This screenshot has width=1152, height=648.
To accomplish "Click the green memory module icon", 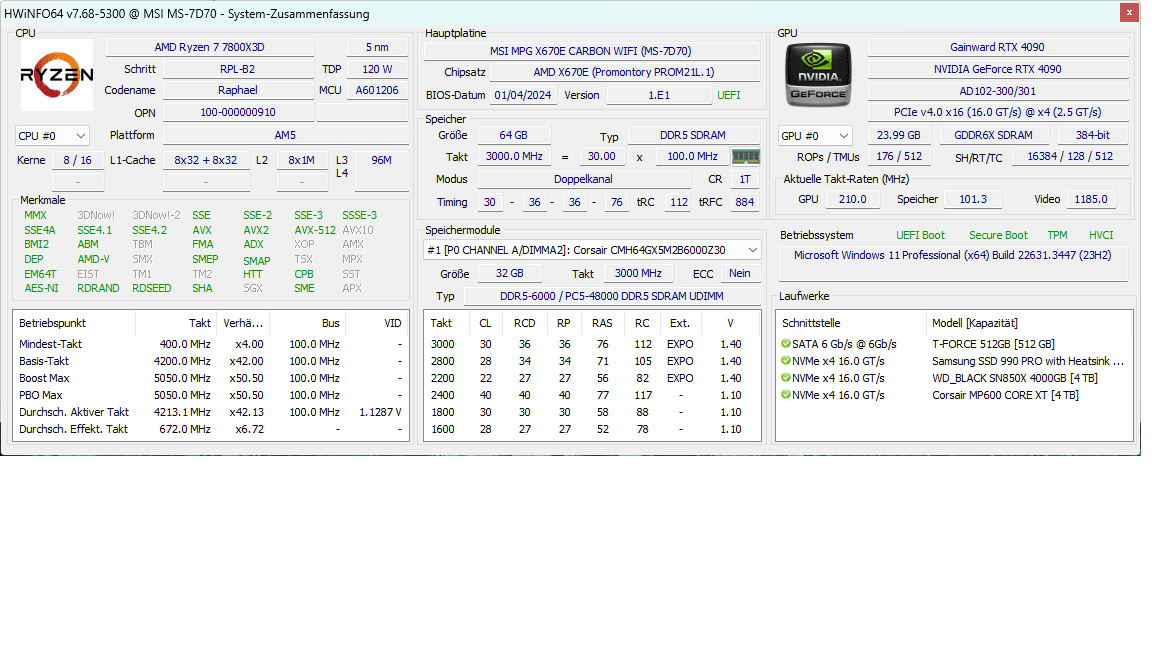I will point(745,156).
